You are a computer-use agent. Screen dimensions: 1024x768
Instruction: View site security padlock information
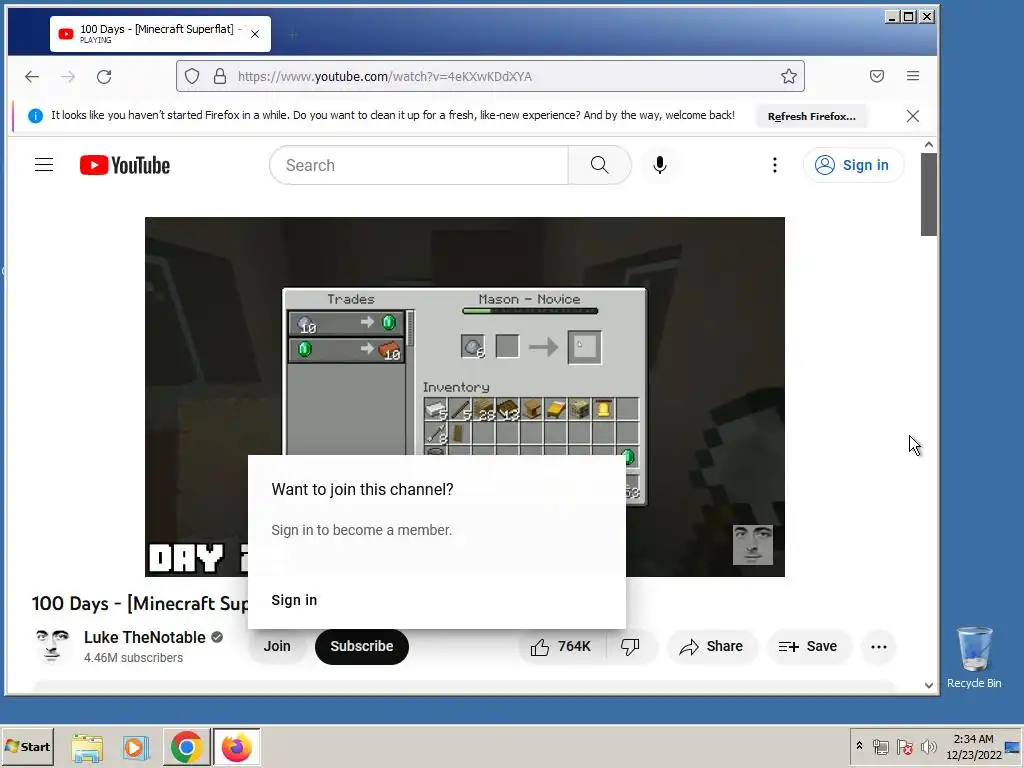(220, 76)
